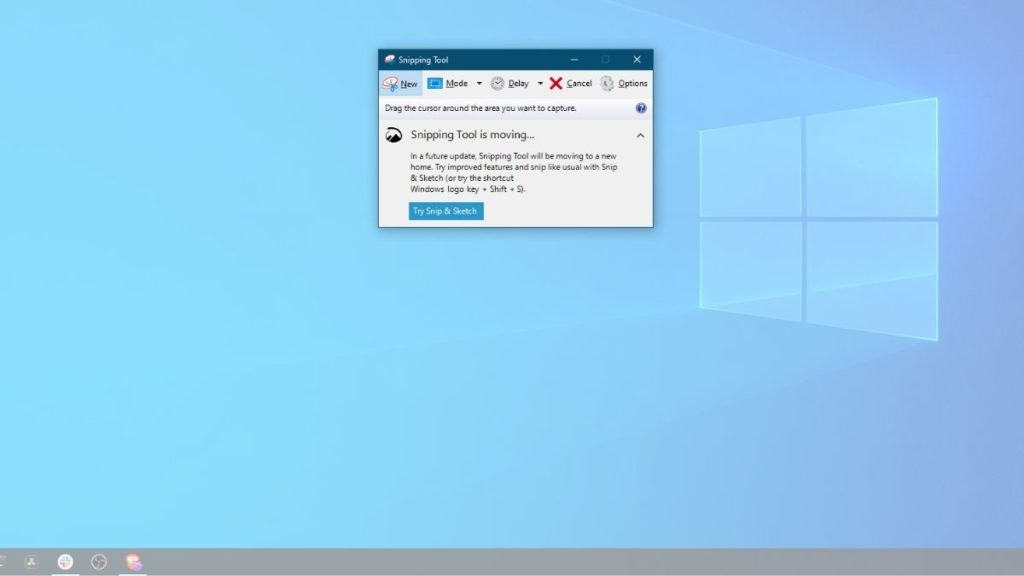Click the Try Snip & Sketch button
Image resolution: width=1024 pixels, height=576 pixels.
(x=446, y=211)
